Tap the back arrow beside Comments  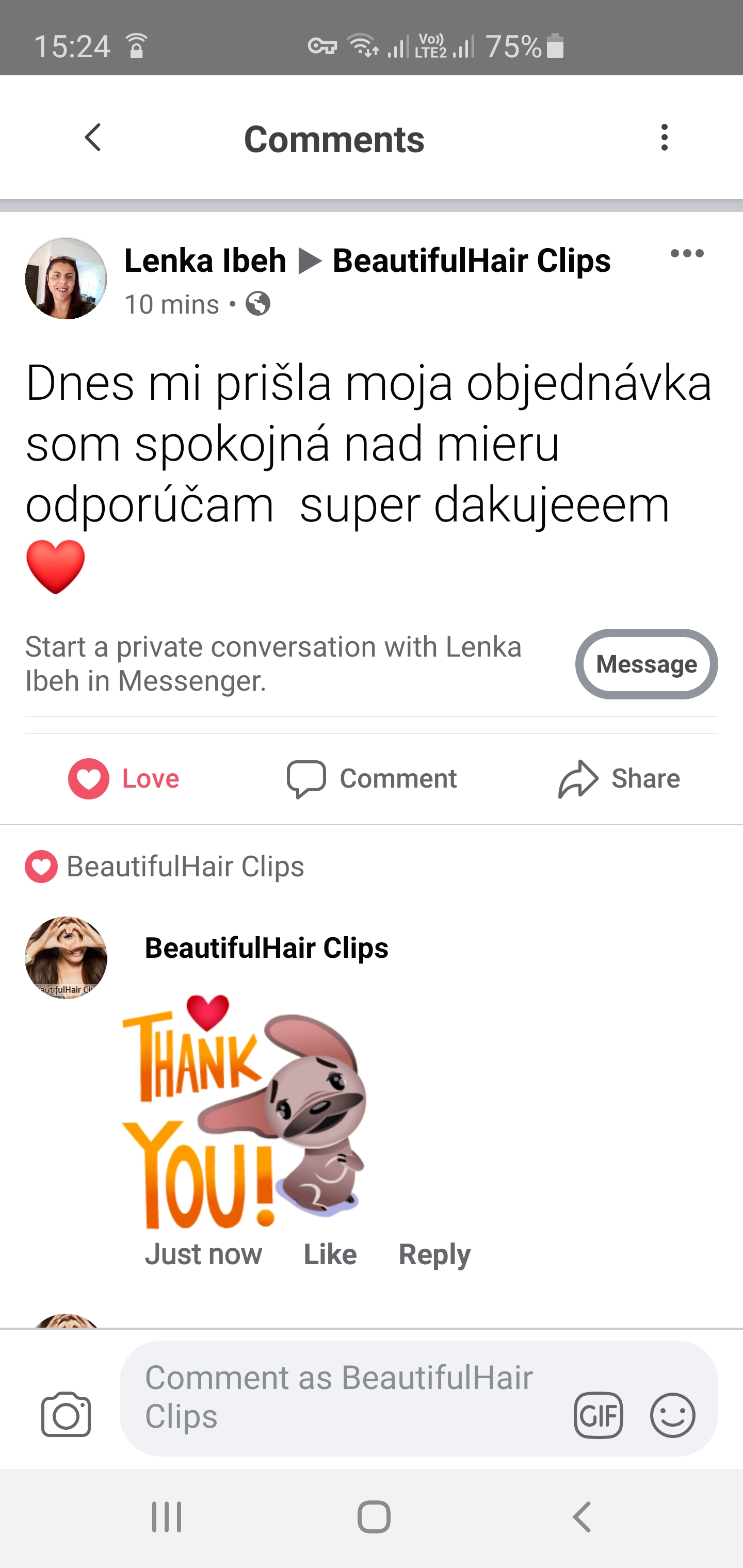(92, 138)
